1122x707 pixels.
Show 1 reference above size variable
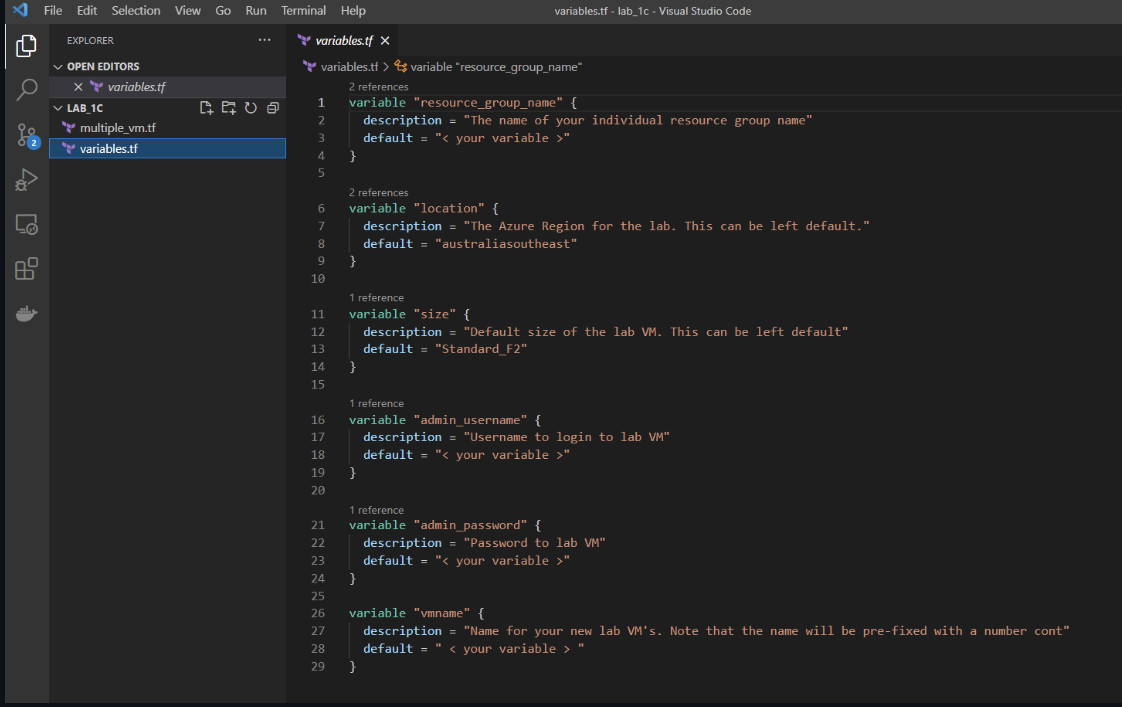(376, 298)
